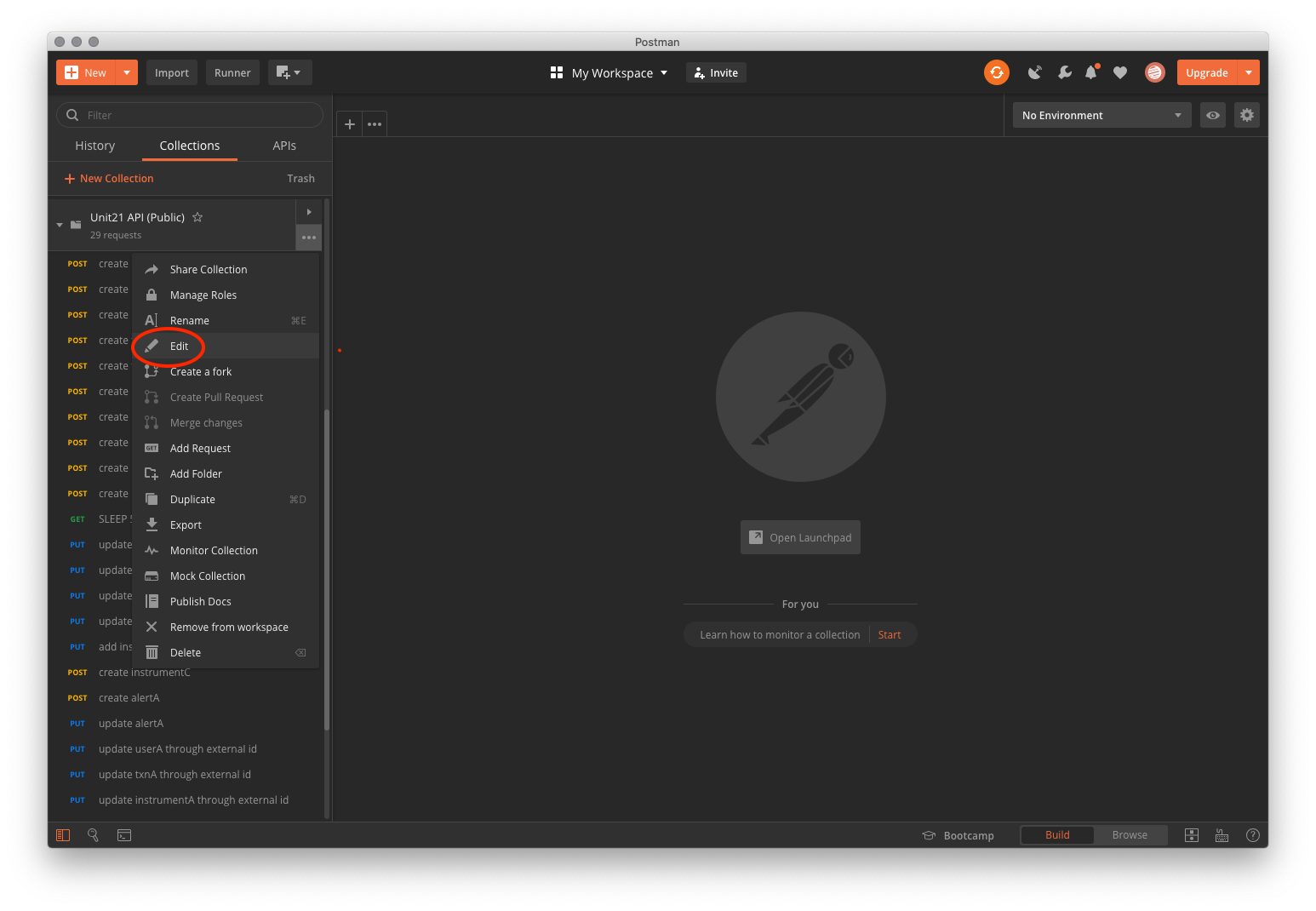Star the Unit21 API collection
Image resolution: width=1316 pixels, height=911 pixels.
tap(197, 217)
